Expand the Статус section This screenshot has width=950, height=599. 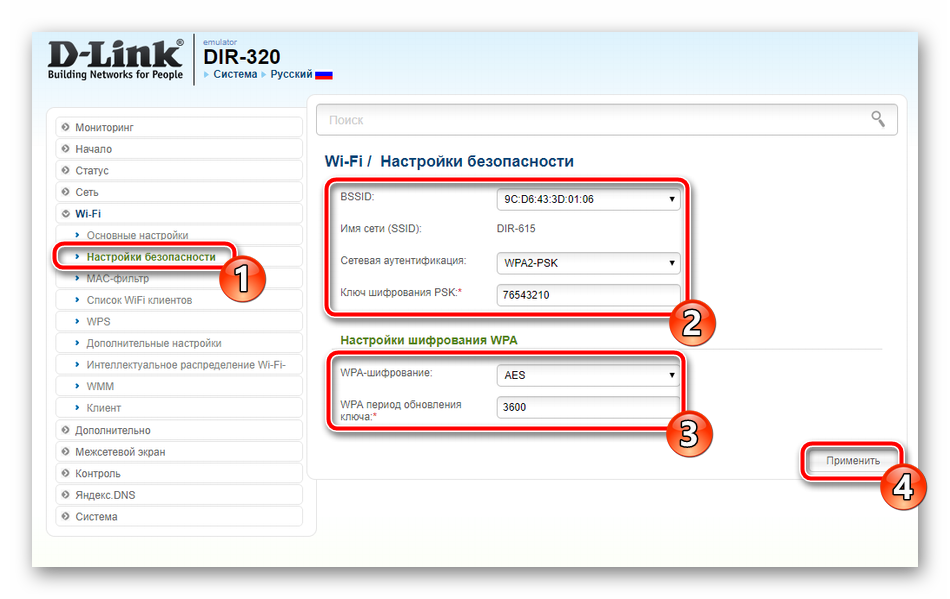[x=179, y=171]
